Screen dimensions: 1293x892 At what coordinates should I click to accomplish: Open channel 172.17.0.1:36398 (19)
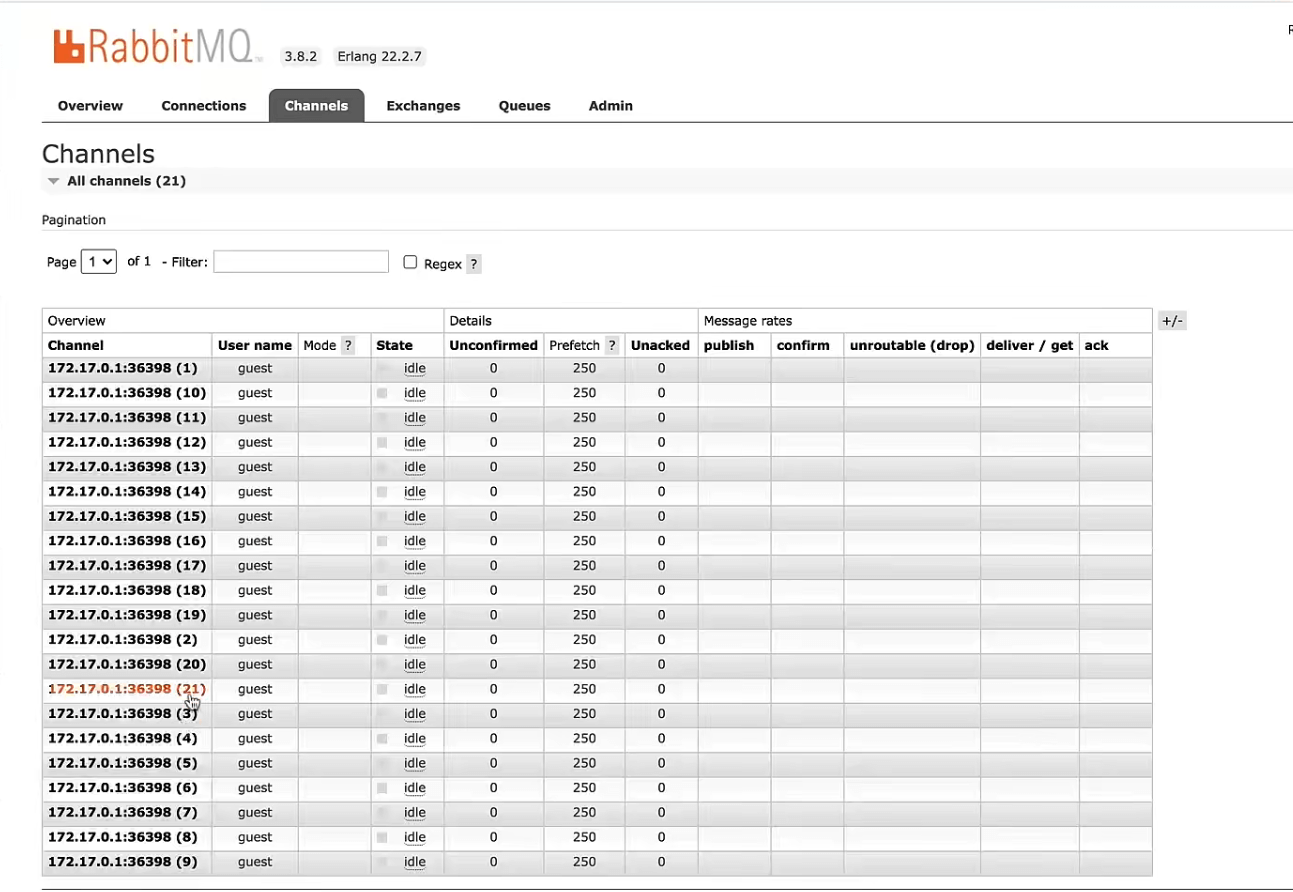tap(127, 615)
